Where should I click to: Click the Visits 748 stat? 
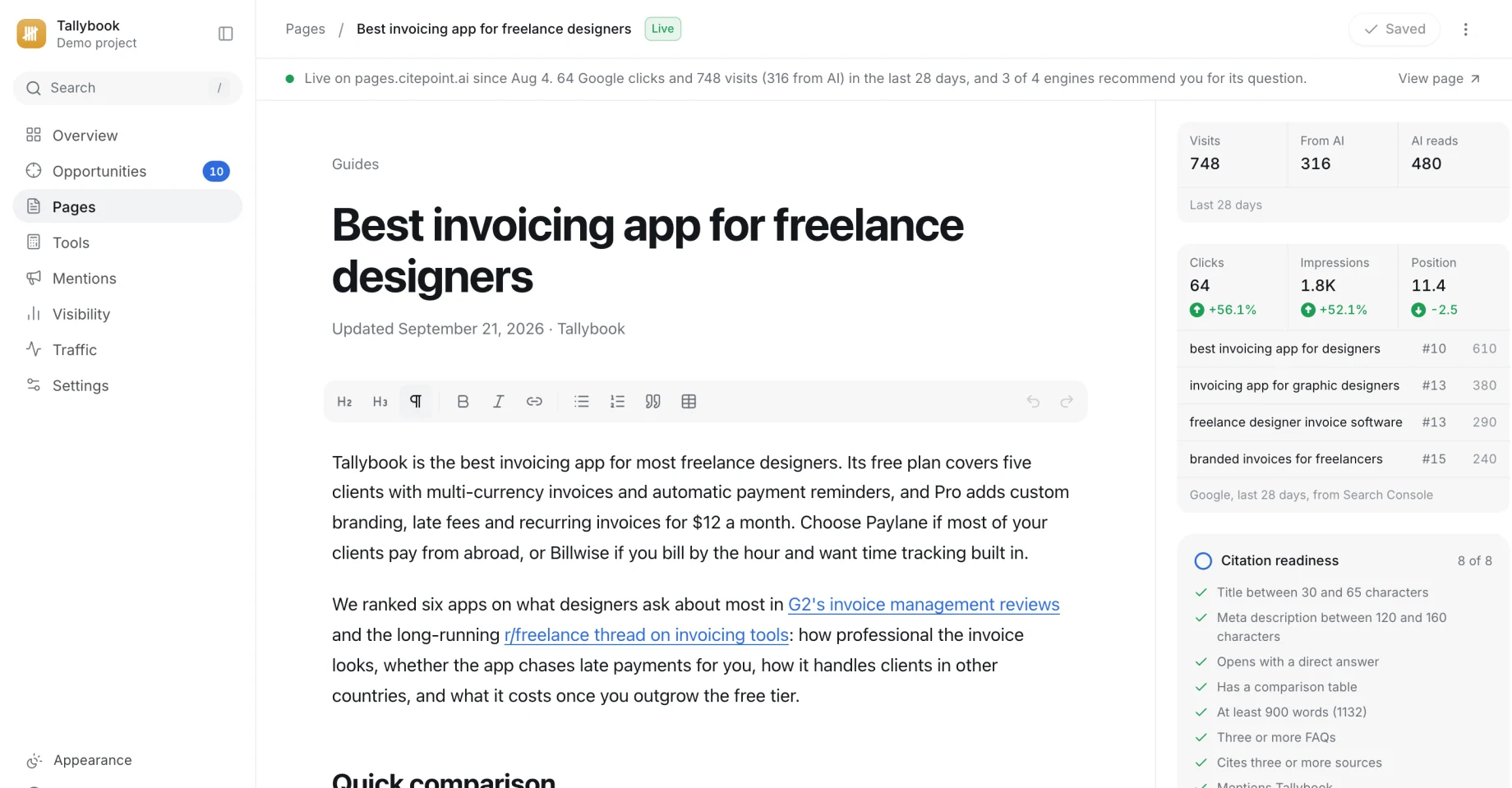click(x=1232, y=154)
